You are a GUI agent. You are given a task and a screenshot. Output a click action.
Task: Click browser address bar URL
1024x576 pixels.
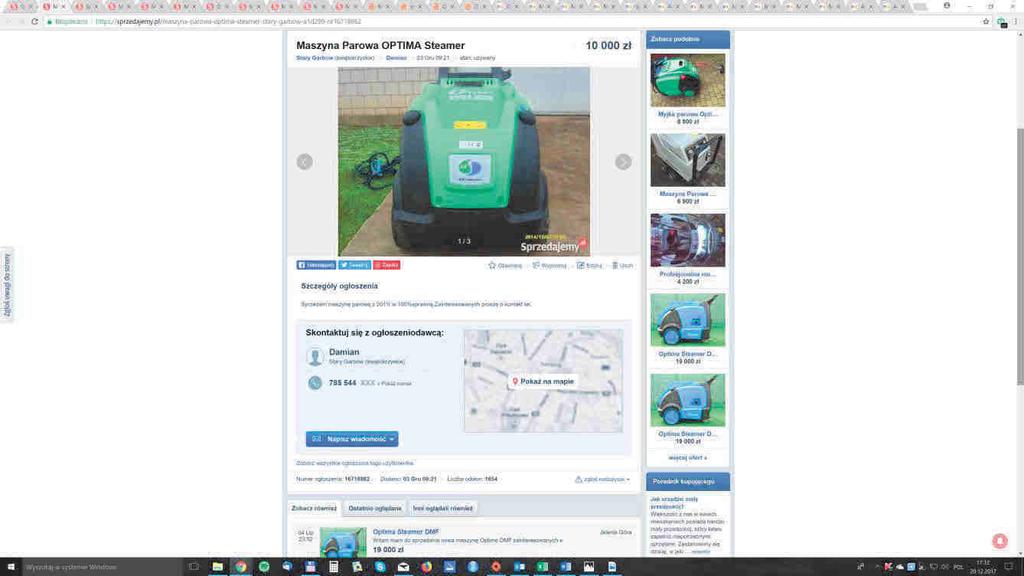tap(228, 22)
